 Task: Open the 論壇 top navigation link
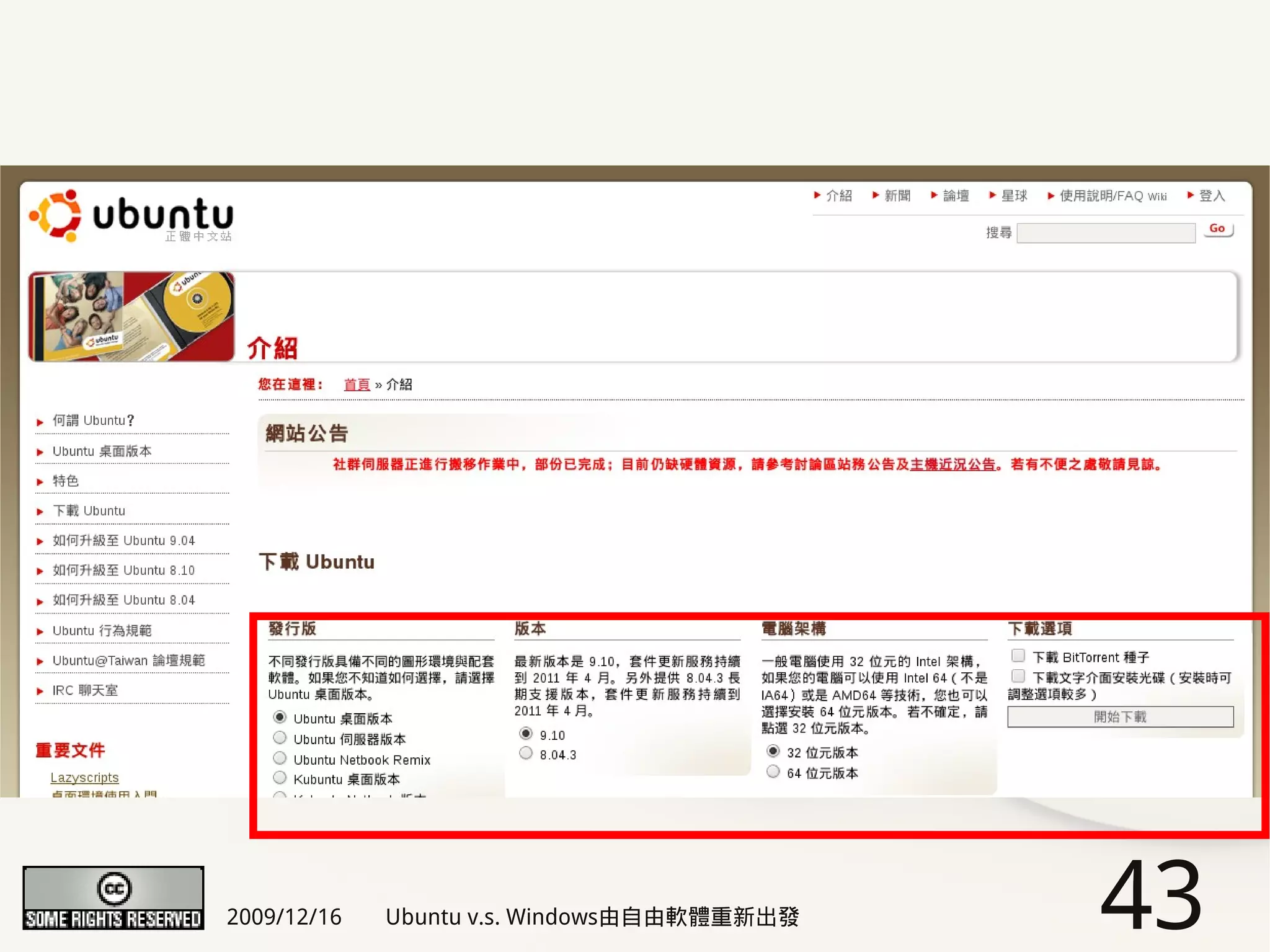[x=956, y=196]
